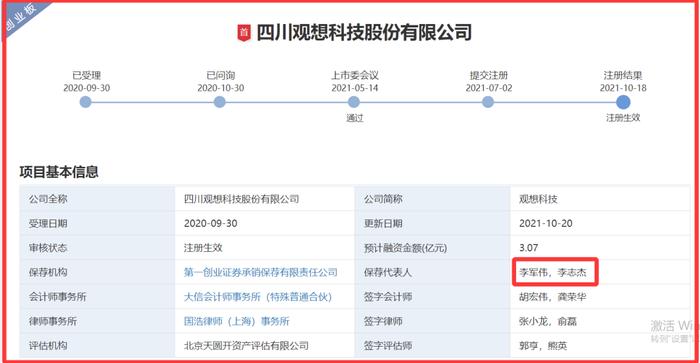Click the 受理日期 value 2020-09-30 in the table
The image size is (700, 363).
(x=210, y=223)
